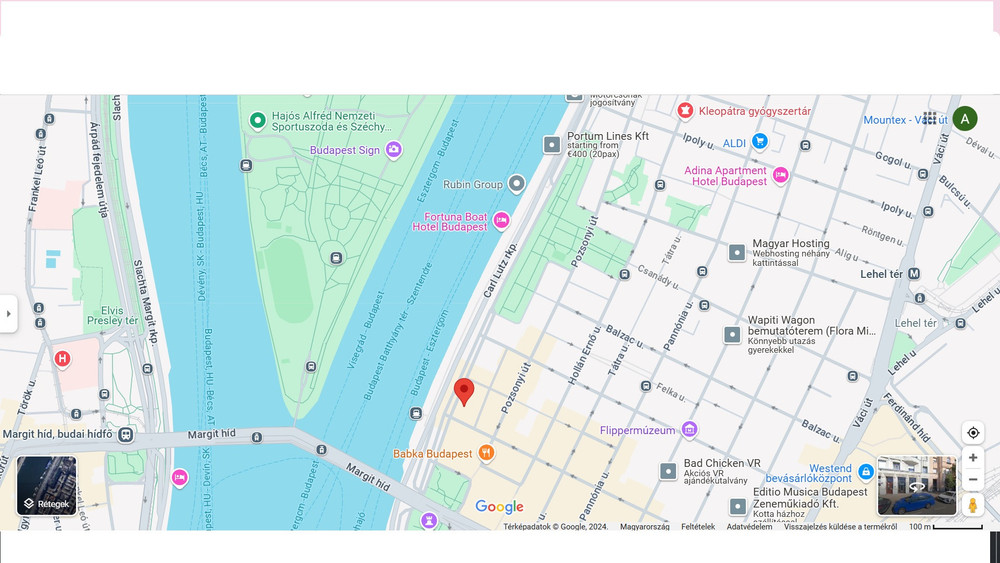
Task: Open the Adatvédelem privacy link
Action: [749, 527]
